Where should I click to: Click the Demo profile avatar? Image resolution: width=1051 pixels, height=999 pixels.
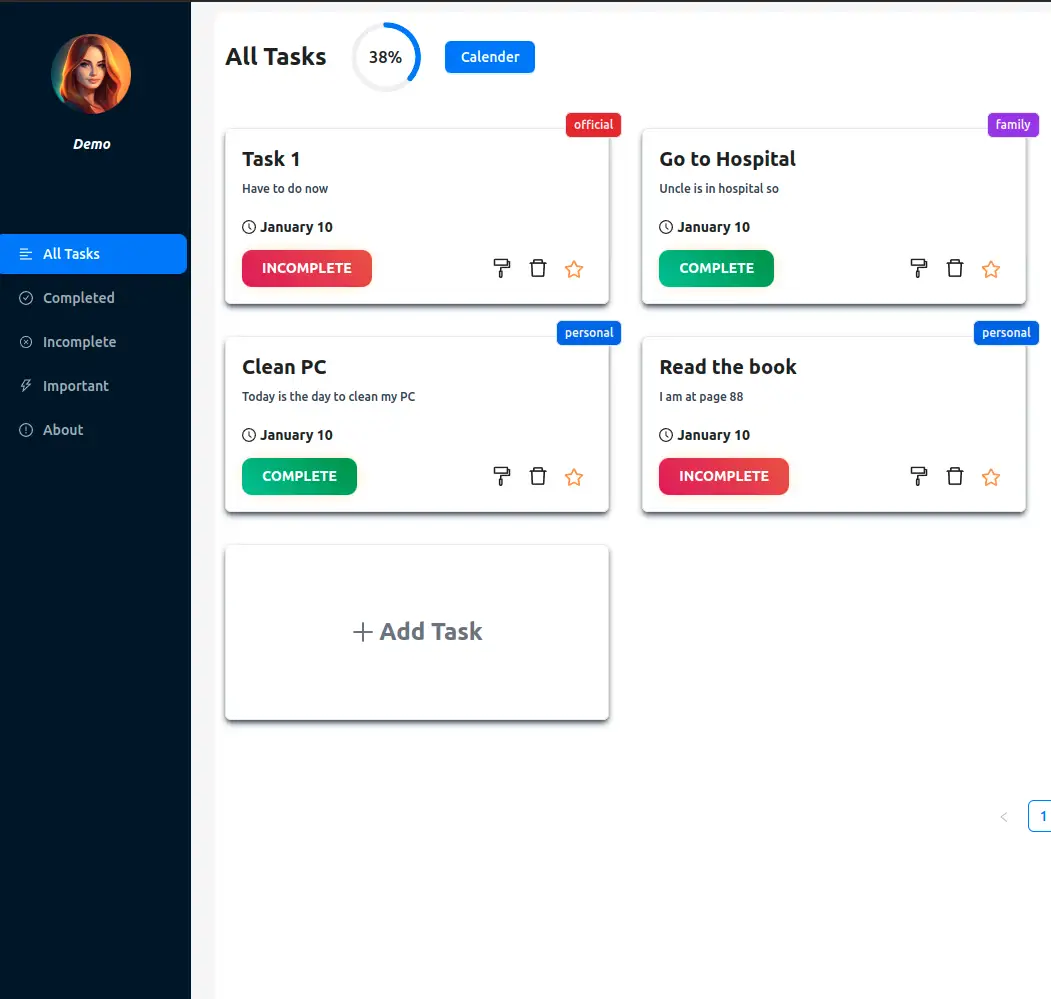91,74
